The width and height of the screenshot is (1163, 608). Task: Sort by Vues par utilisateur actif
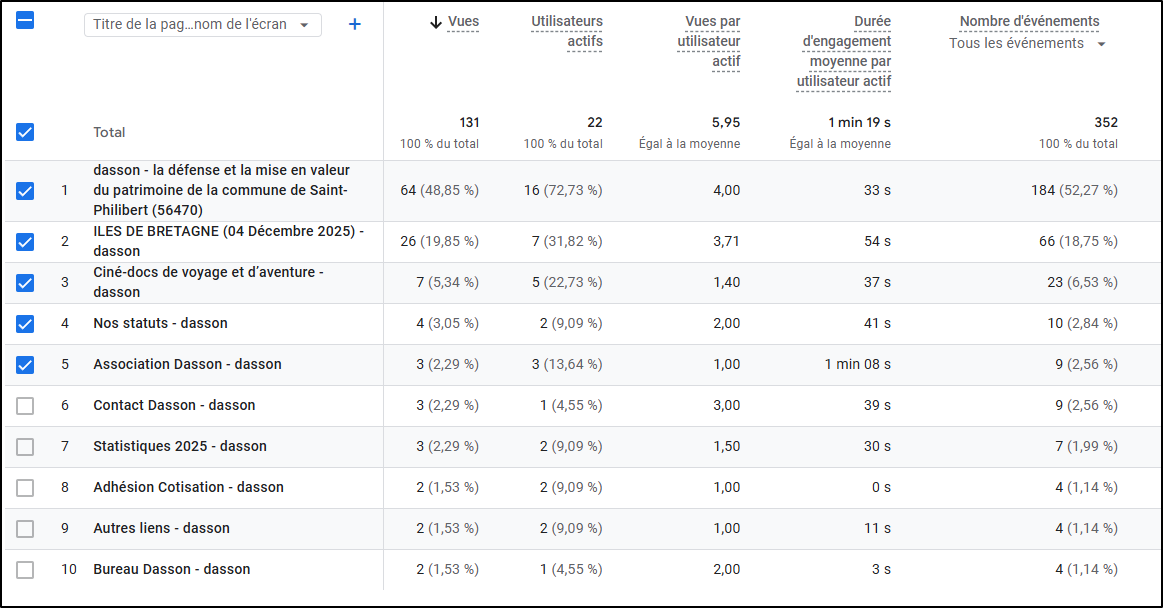(709, 41)
